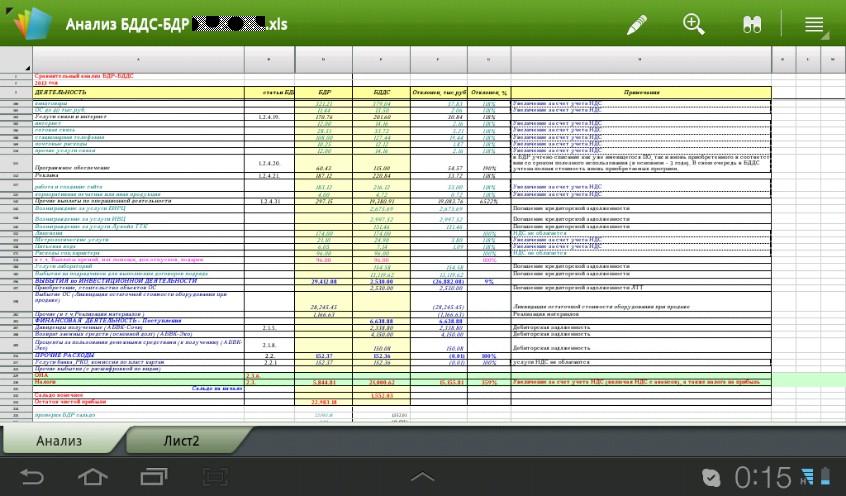Select the Реализация материалов note cell
Screen dimensions: 846x496
coord(641,314)
